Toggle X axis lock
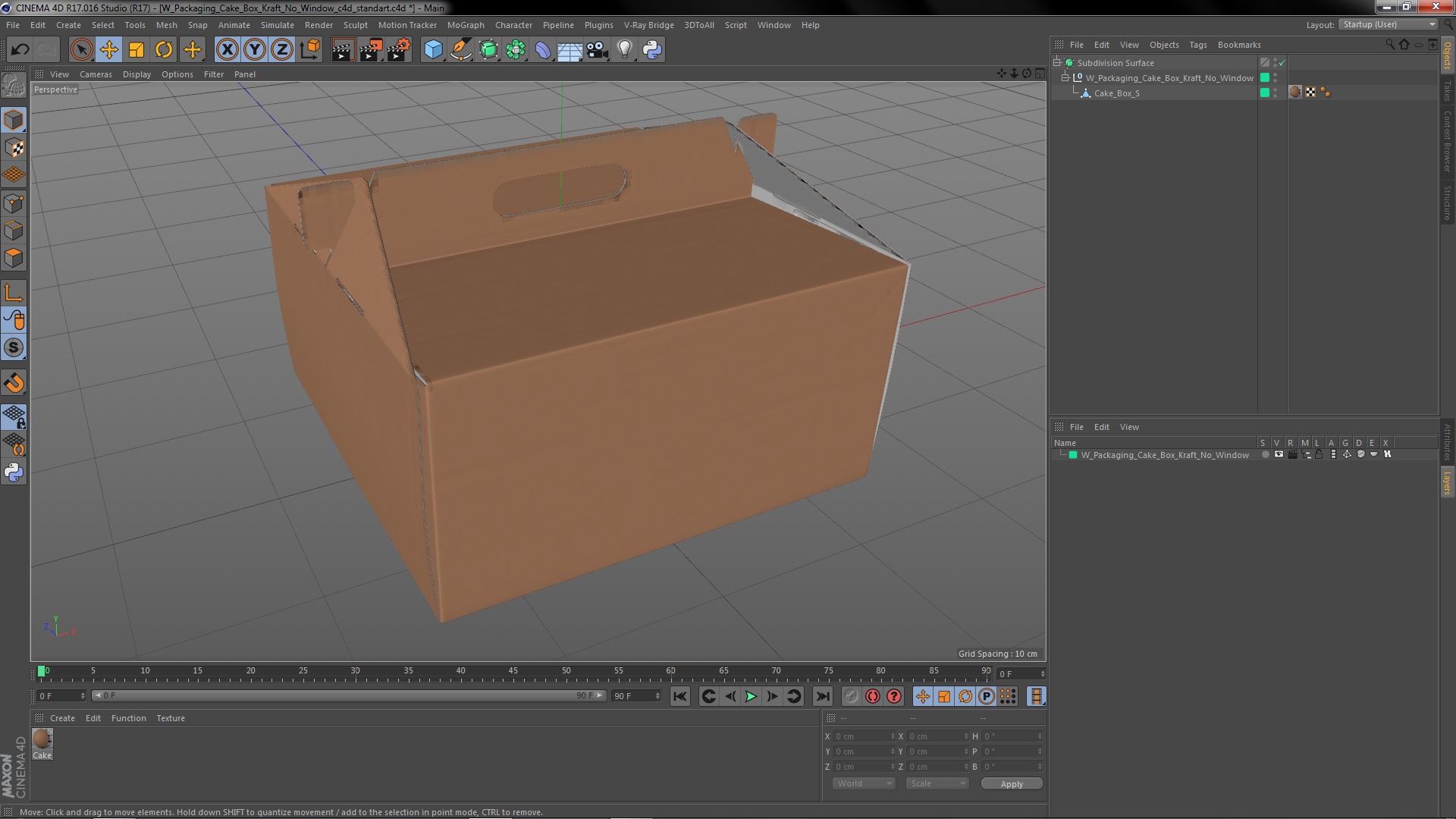The width and height of the screenshot is (1456, 819). 227,50
